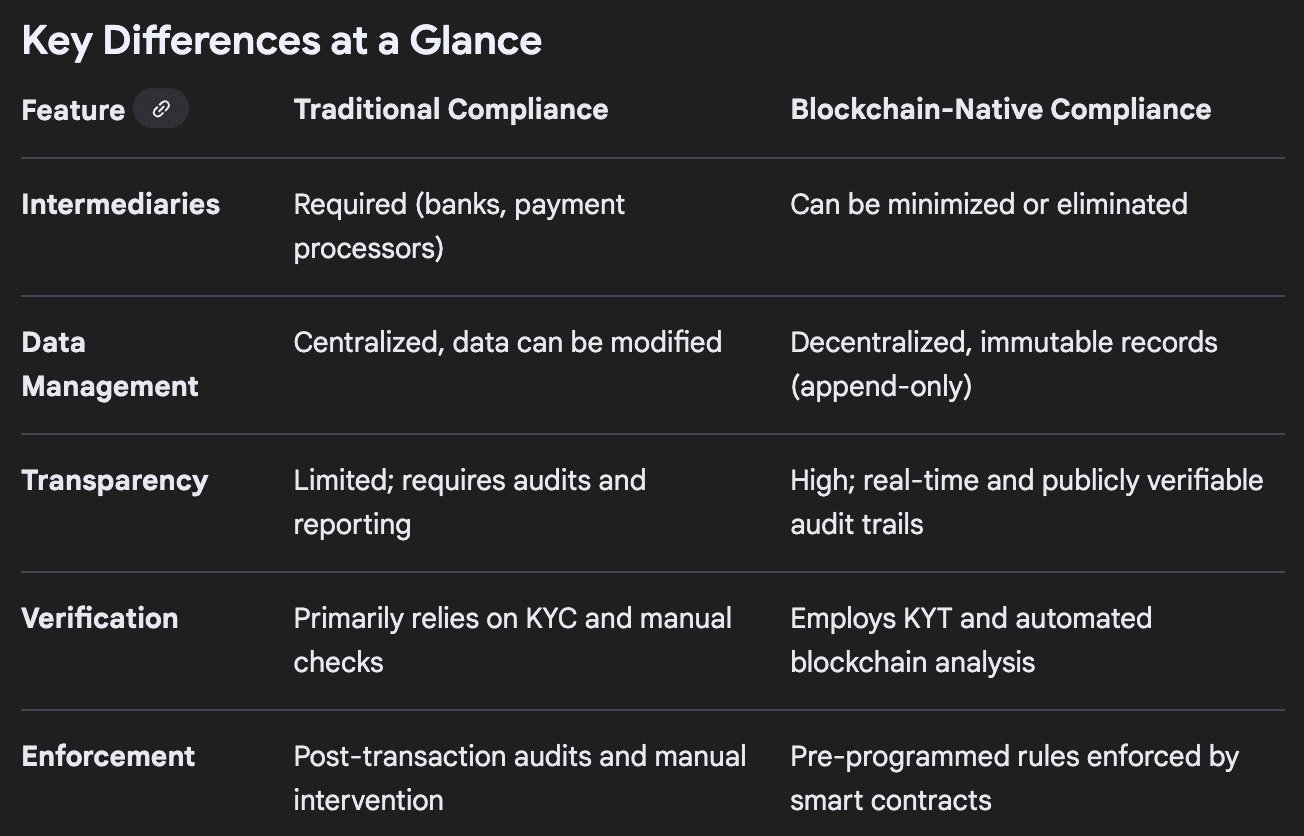The height and width of the screenshot is (836, 1304).
Task: Select the Centralized, data can be modified cell
Action: click(507, 342)
